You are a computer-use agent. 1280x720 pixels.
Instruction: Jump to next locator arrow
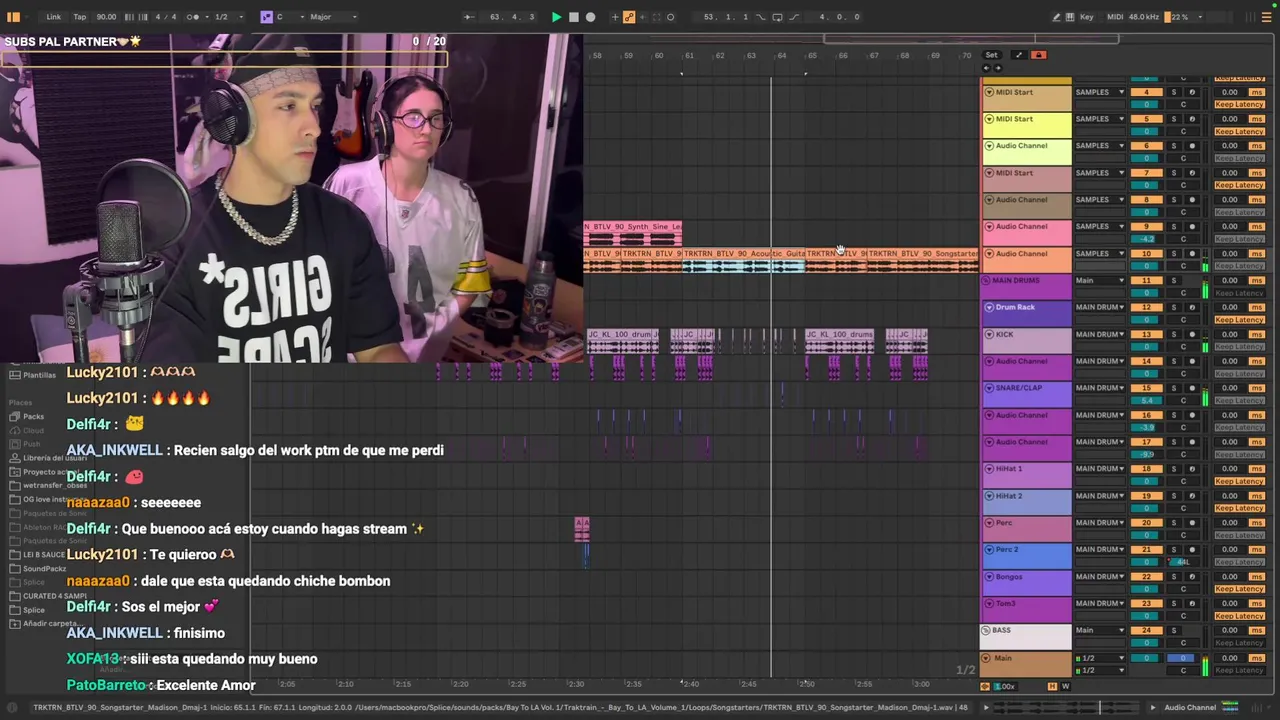(x=997, y=68)
